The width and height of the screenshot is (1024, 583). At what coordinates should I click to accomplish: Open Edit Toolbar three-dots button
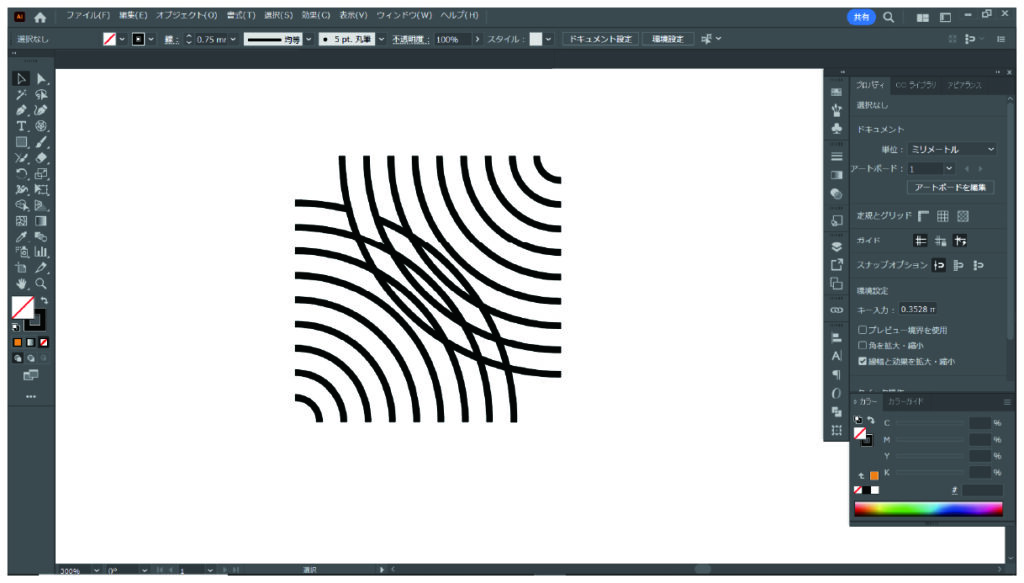(x=31, y=396)
